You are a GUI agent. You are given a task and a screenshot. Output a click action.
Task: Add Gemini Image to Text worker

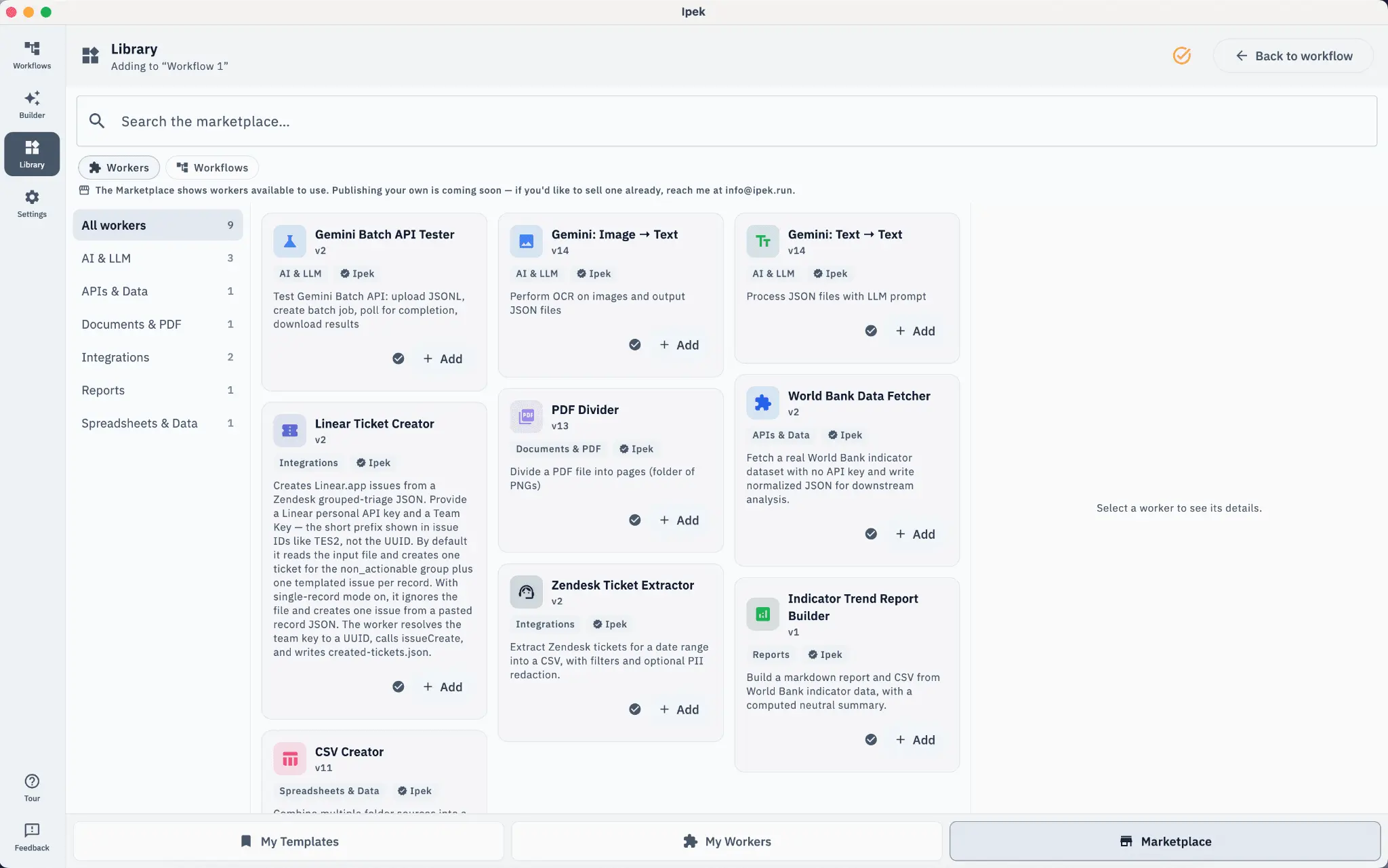tap(679, 345)
